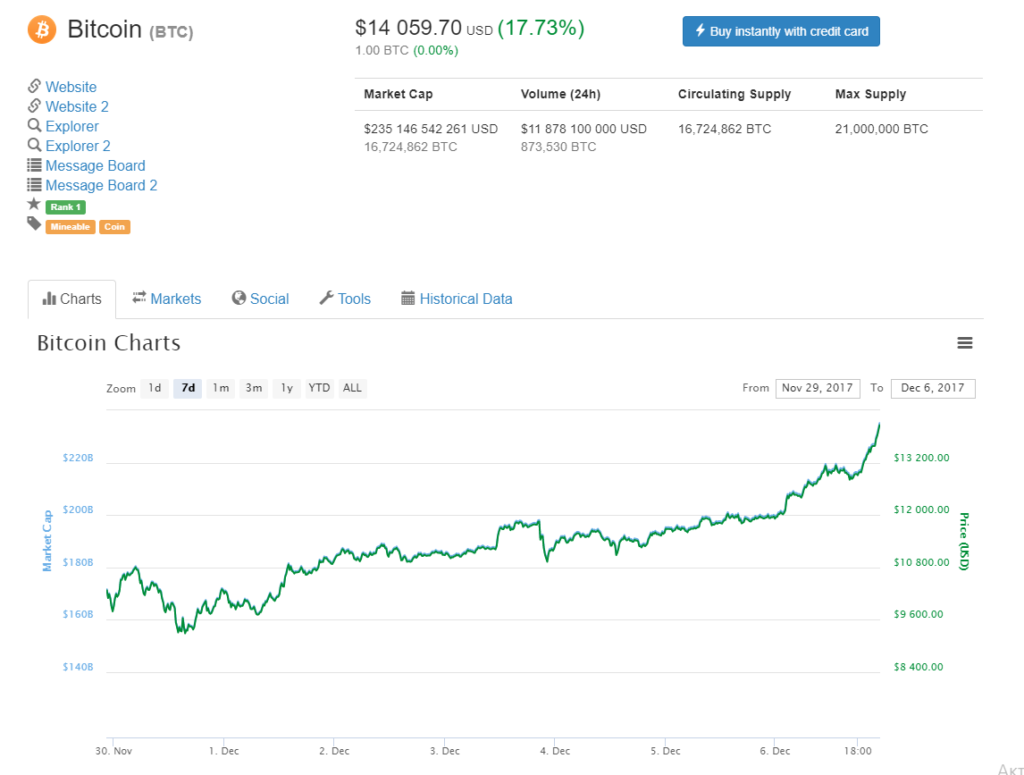1024x775 pixels.
Task: Click the 4. Dec date axis label
Action: click(x=554, y=751)
